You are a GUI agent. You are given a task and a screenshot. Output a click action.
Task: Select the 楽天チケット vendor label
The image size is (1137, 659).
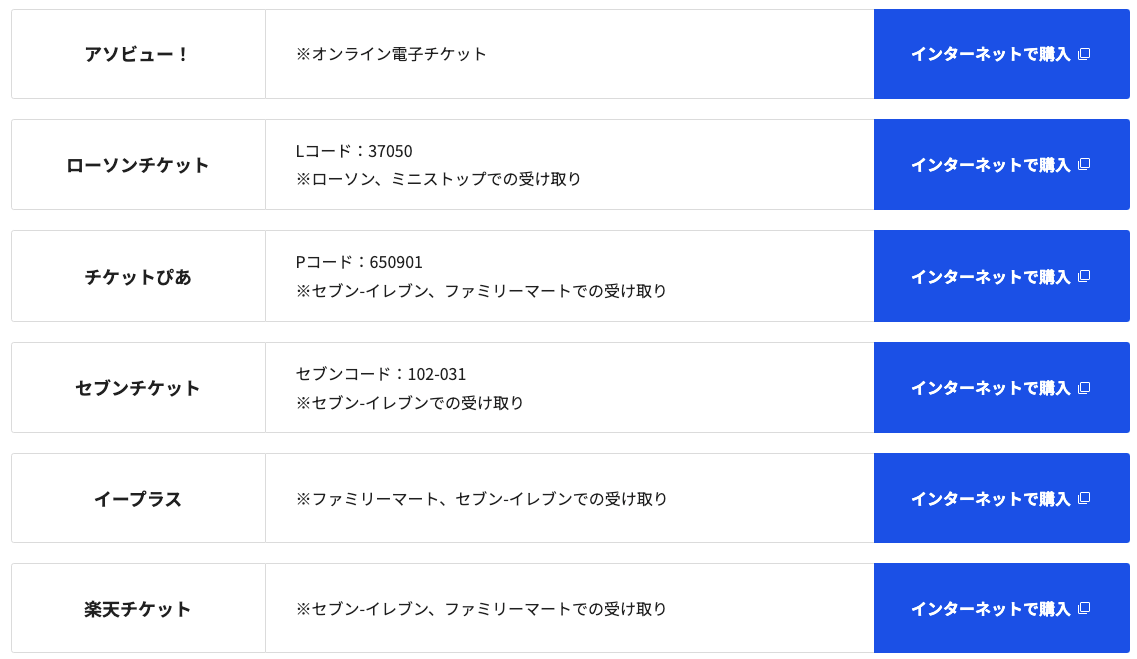point(138,609)
